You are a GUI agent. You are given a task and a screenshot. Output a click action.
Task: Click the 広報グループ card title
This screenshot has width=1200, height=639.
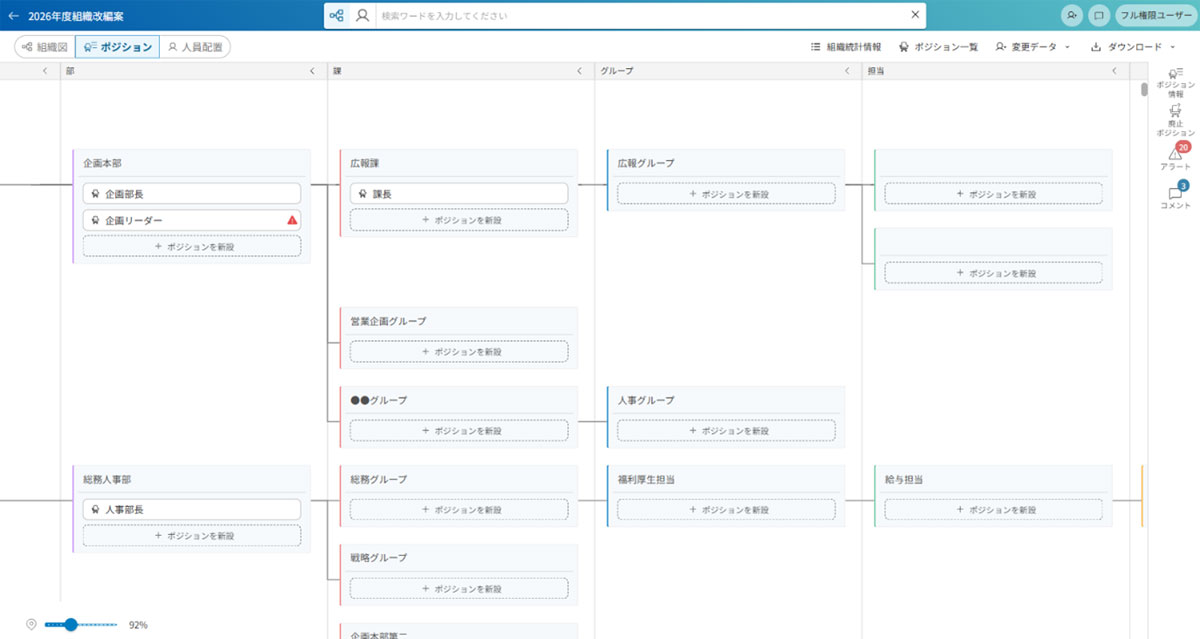[x=646, y=163]
